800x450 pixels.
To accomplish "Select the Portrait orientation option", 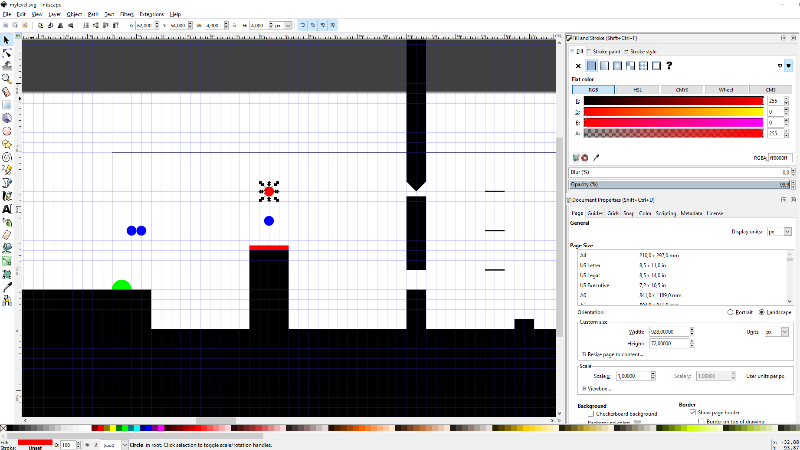I will 730,311.
